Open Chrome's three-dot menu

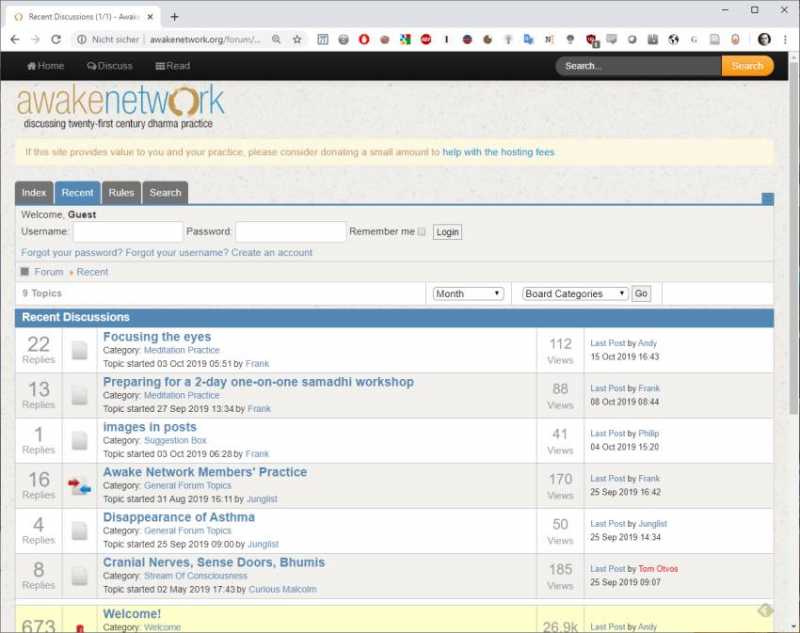tap(785, 39)
